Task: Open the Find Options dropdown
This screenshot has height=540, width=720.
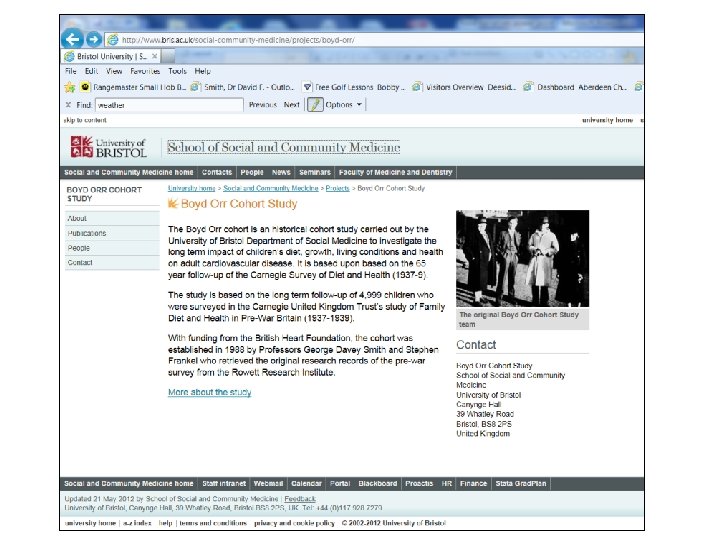Action: (x=343, y=105)
